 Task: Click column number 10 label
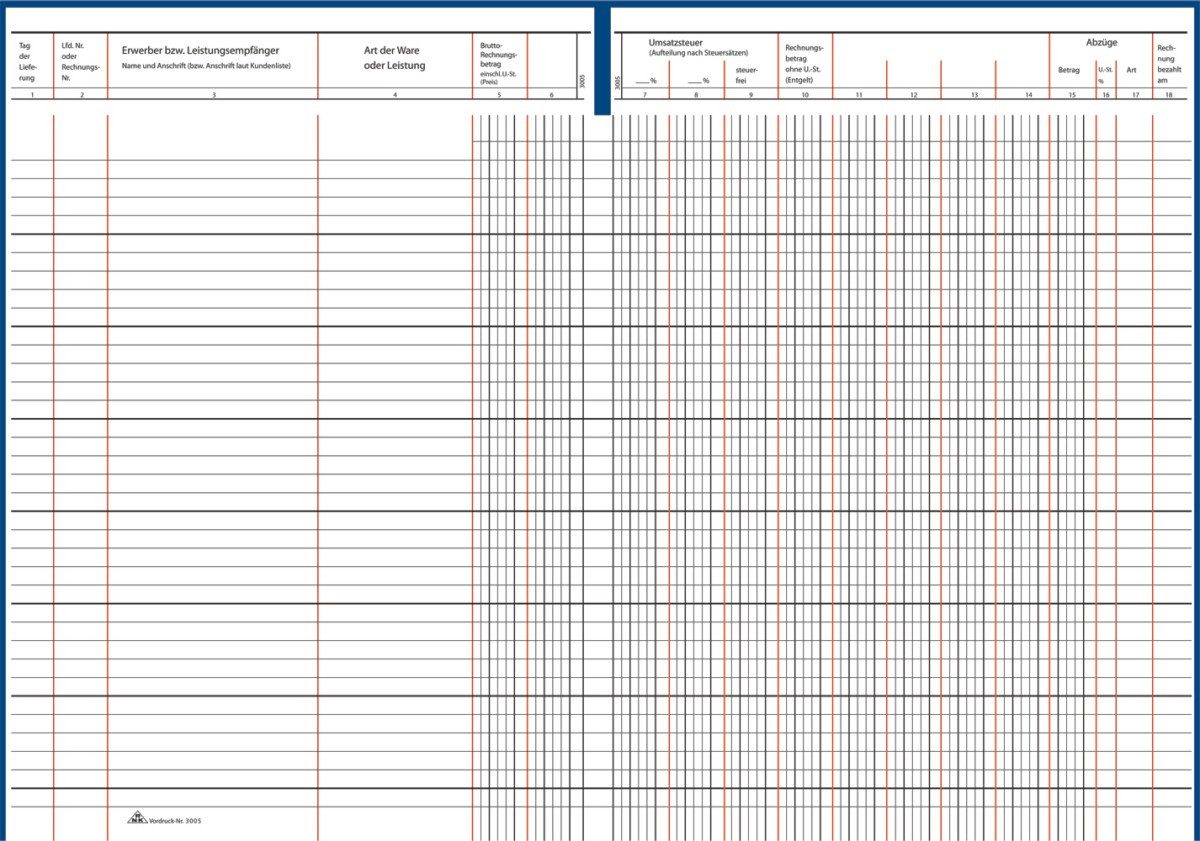[805, 95]
